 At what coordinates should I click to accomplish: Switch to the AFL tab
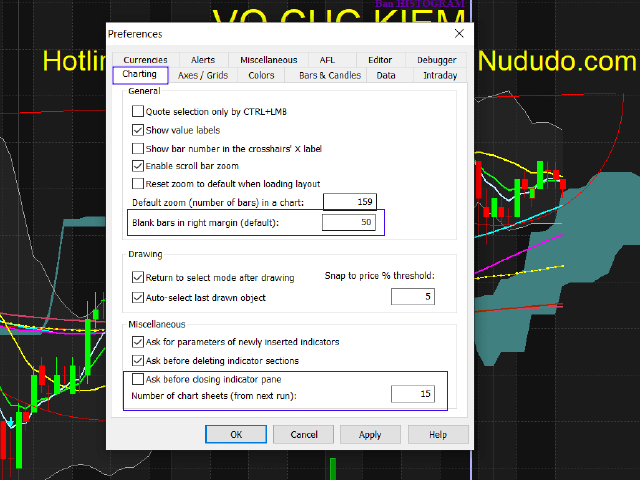327,60
